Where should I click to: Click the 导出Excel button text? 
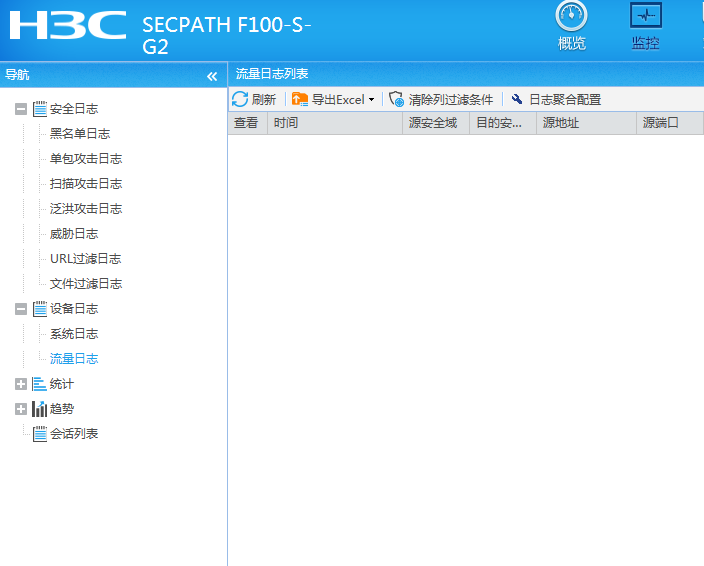pos(338,100)
